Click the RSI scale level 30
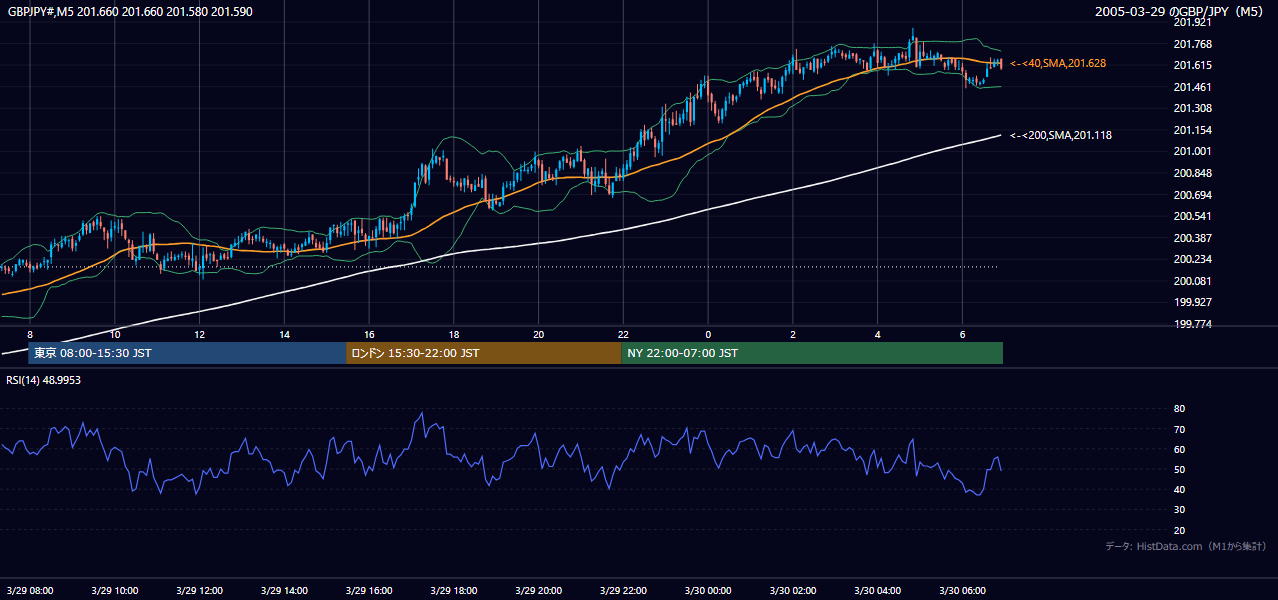 click(1179, 510)
